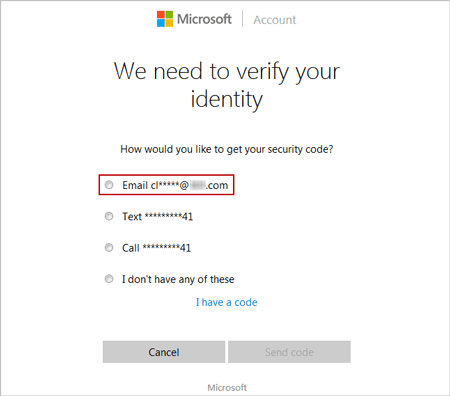Select the Text ending 41 radio button
Viewport: 450px width, 396px height.
point(109,216)
